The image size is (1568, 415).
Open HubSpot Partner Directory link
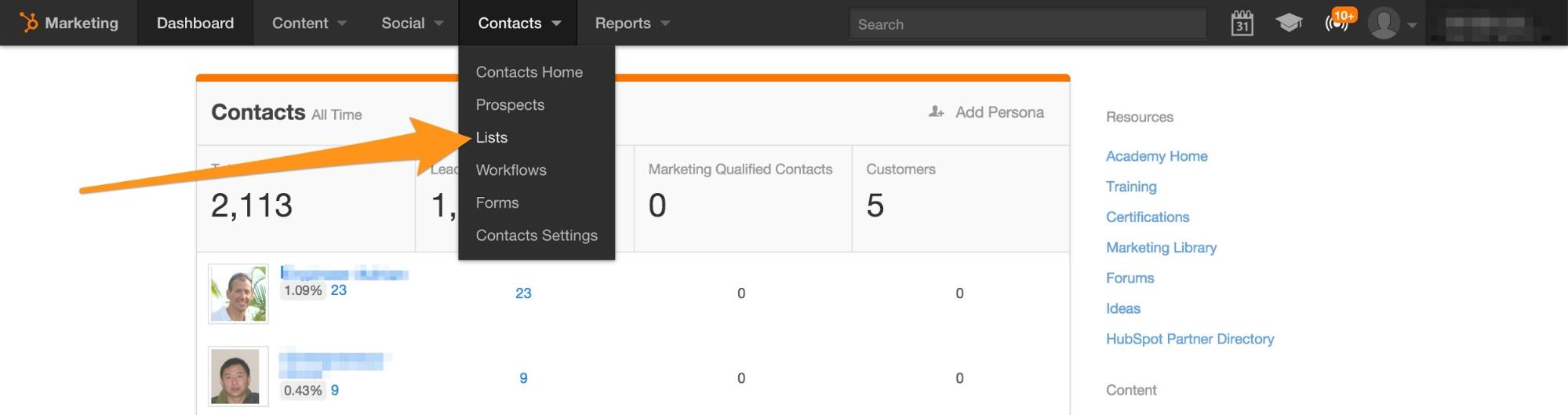pyautogui.click(x=1189, y=339)
